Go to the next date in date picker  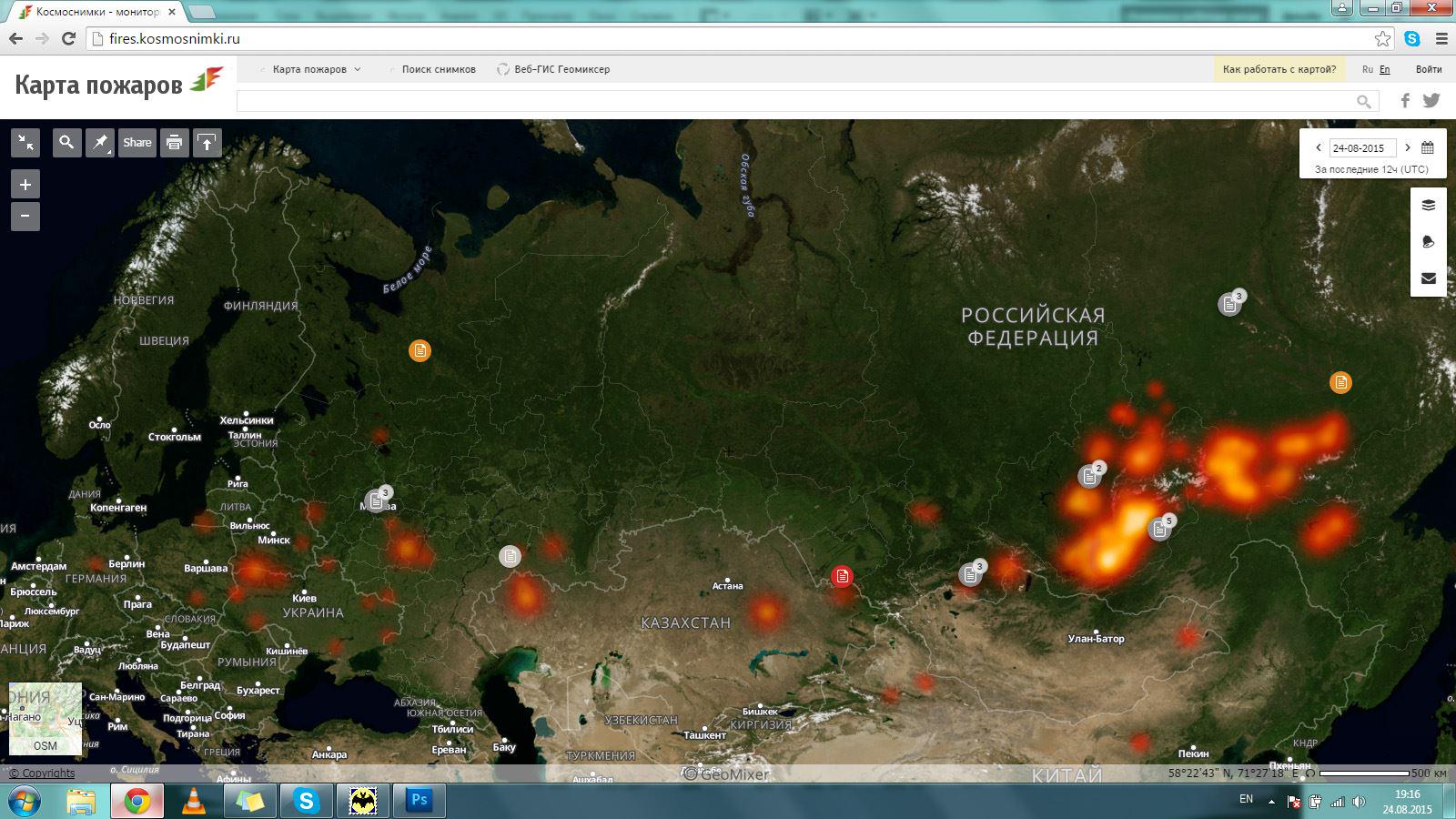[1408, 147]
